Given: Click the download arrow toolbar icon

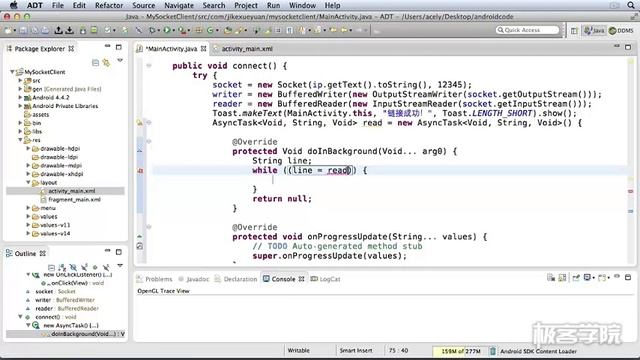Looking at the screenshot, I should point(70,30).
